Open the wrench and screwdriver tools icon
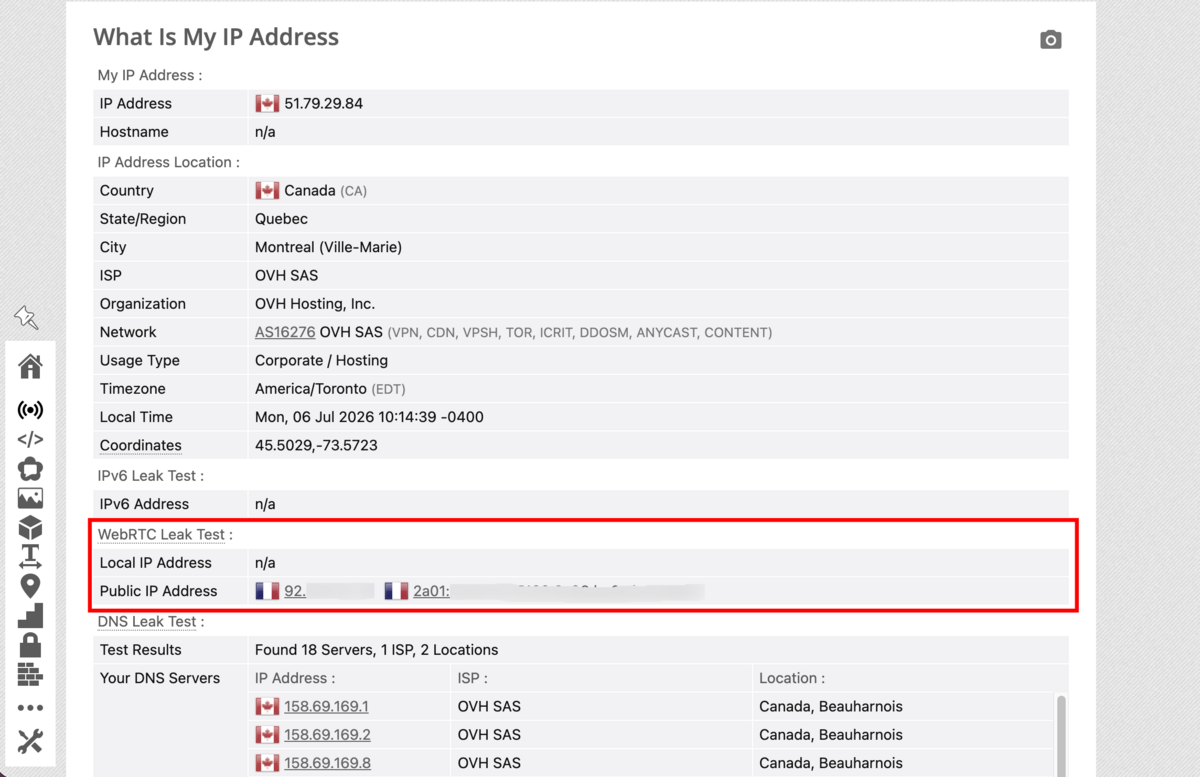This screenshot has height=777, width=1200. (30, 741)
